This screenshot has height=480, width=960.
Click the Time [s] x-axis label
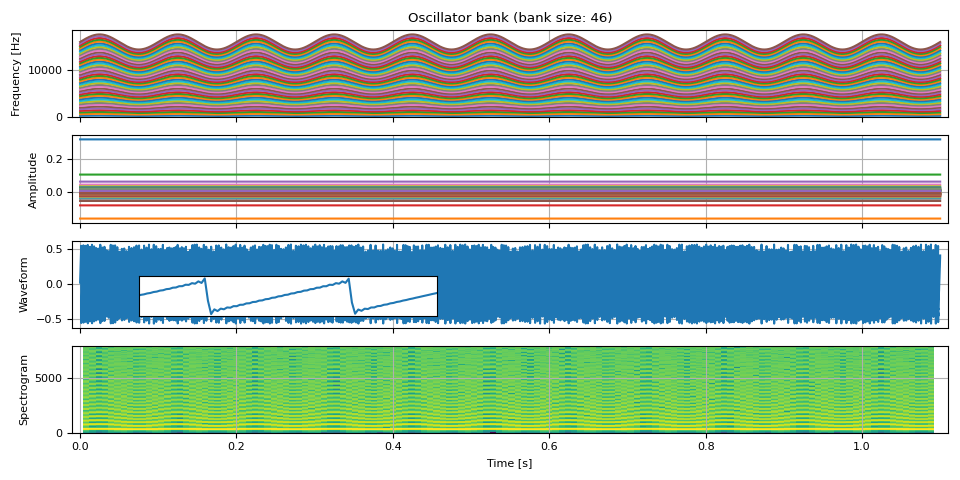coord(510,464)
